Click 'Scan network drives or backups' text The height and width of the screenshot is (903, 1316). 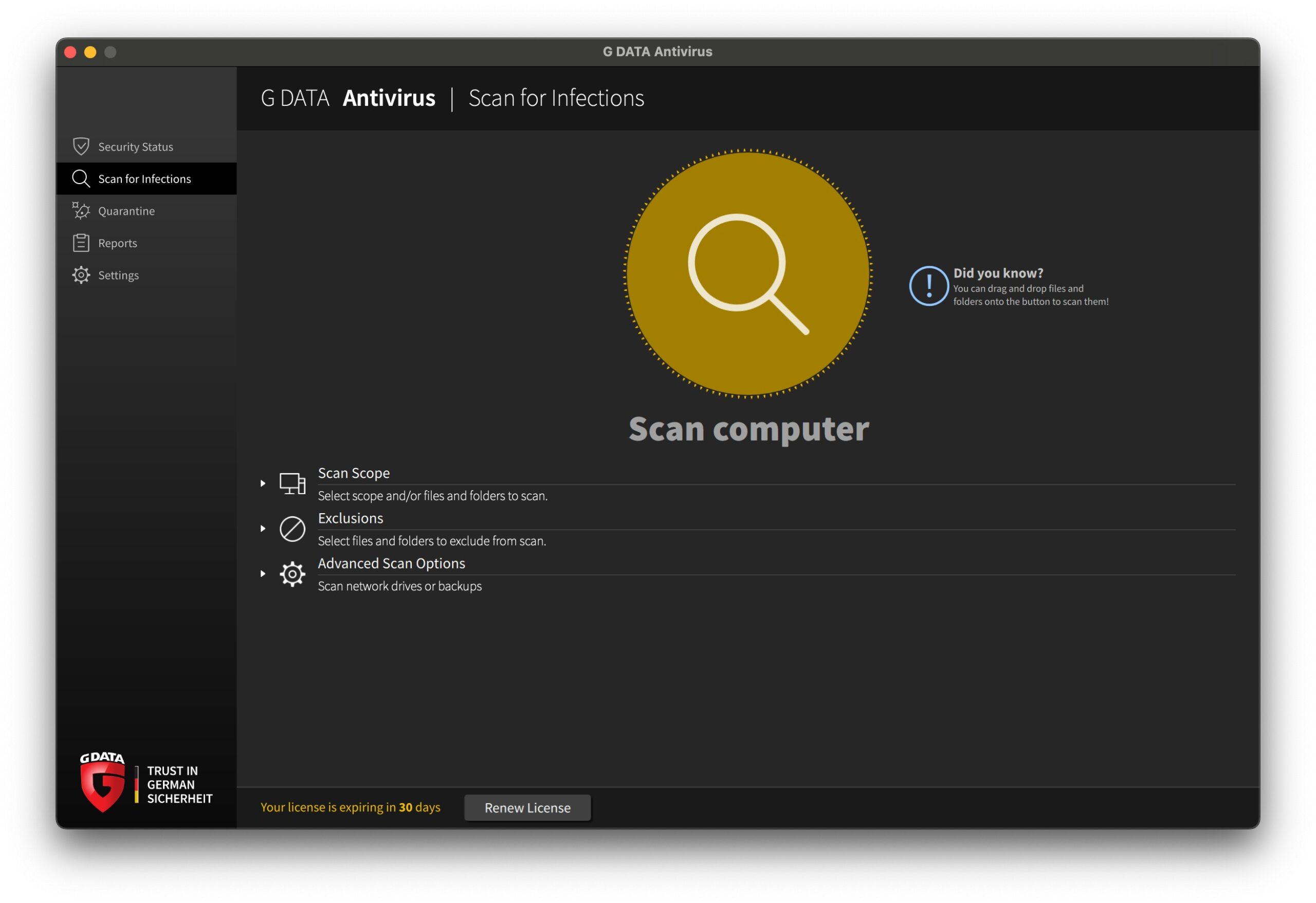400,586
